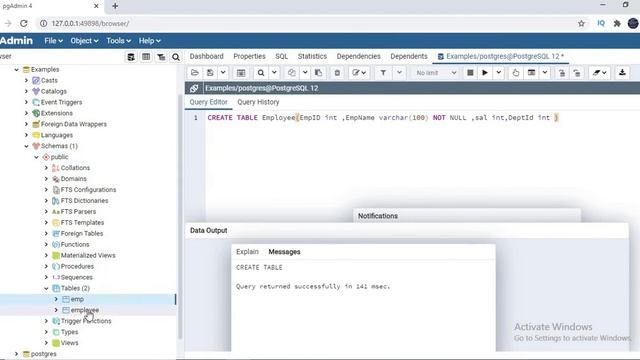The height and width of the screenshot is (360, 640).
Task: Open the Execute options dropdown arrow
Action: coord(499,73)
